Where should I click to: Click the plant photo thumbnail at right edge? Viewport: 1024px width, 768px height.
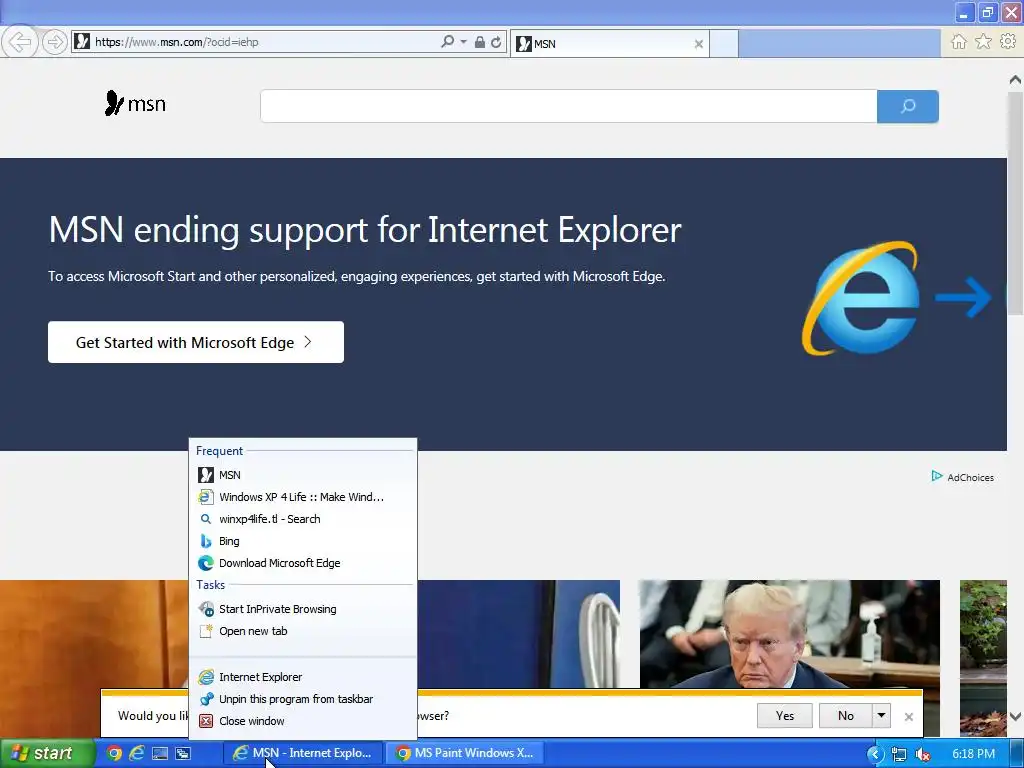[x=984, y=658]
